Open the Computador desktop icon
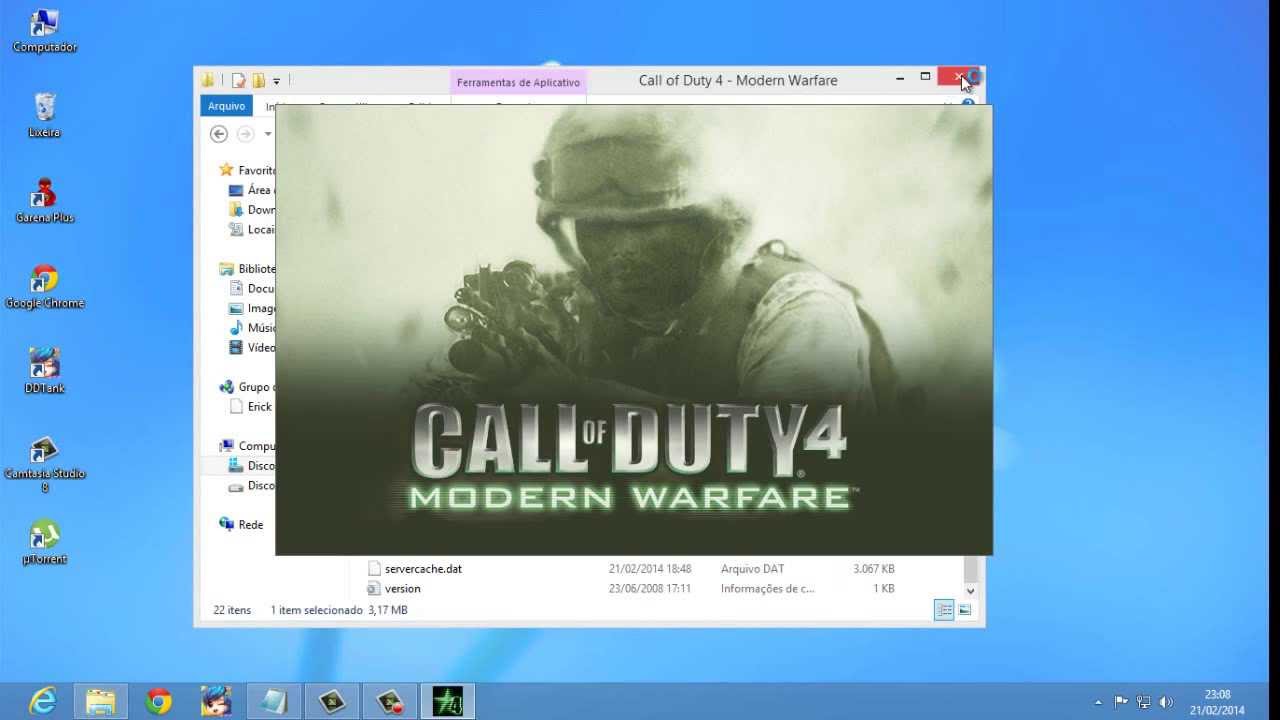Viewport: 1280px width, 720px height. 45,30
